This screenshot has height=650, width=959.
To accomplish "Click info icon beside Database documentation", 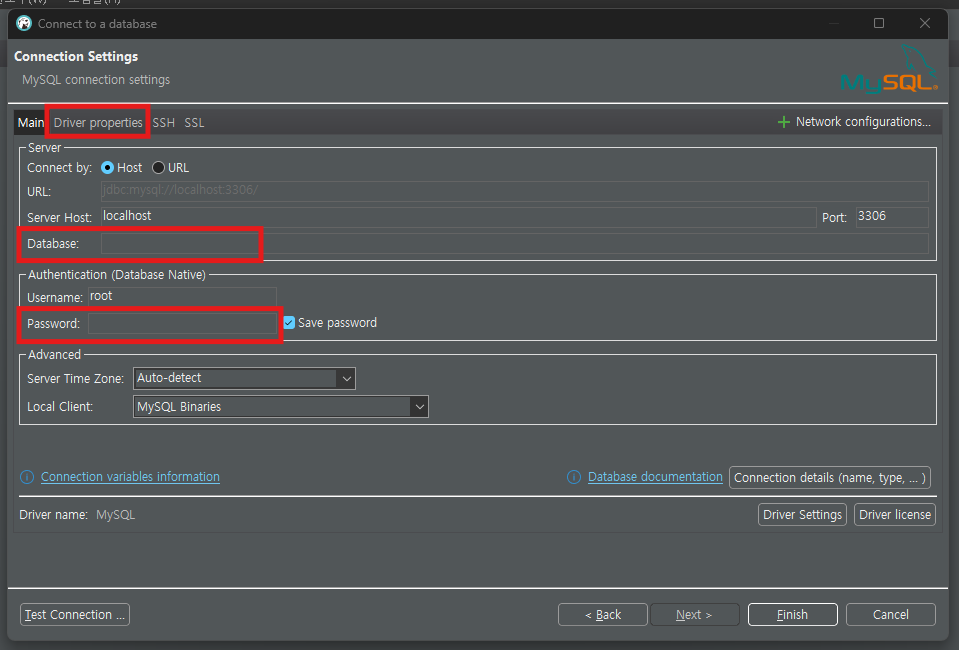I will 574,477.
